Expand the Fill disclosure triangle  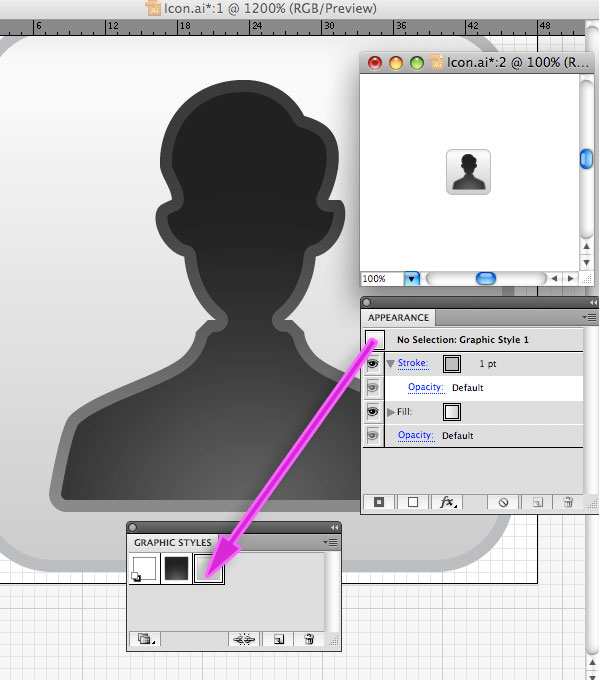390,412
